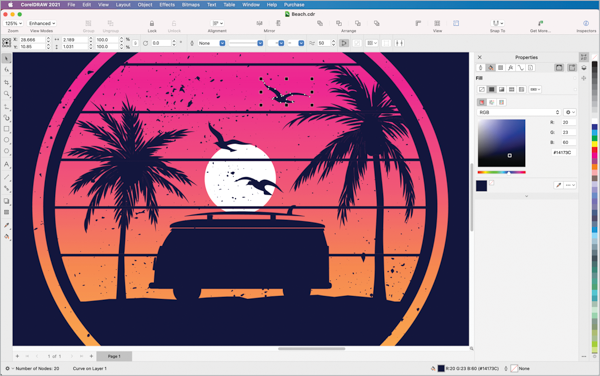
Task: Open the Window menu
Action: click(251, 5)
